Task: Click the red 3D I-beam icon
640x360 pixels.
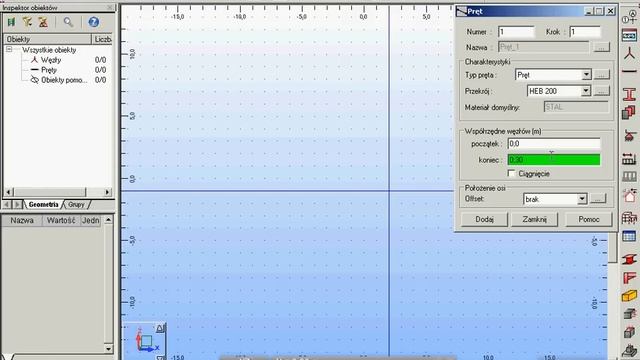Action: point(629,259)
